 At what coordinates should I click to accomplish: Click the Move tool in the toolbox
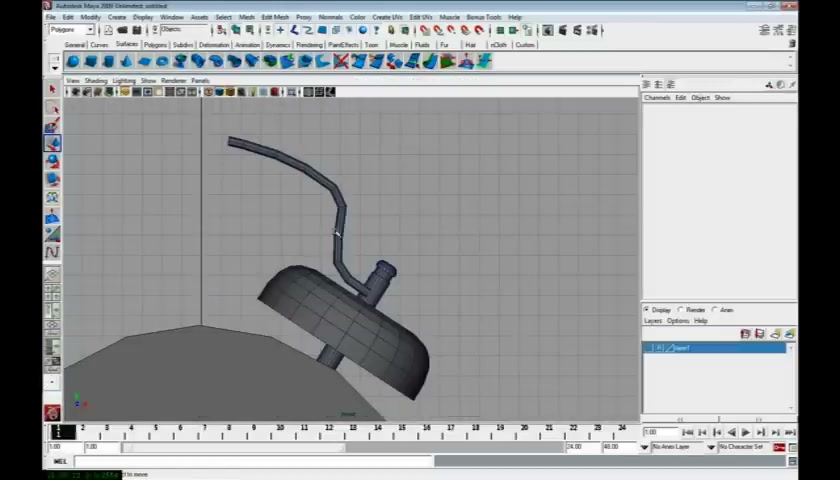coord(52,144)
